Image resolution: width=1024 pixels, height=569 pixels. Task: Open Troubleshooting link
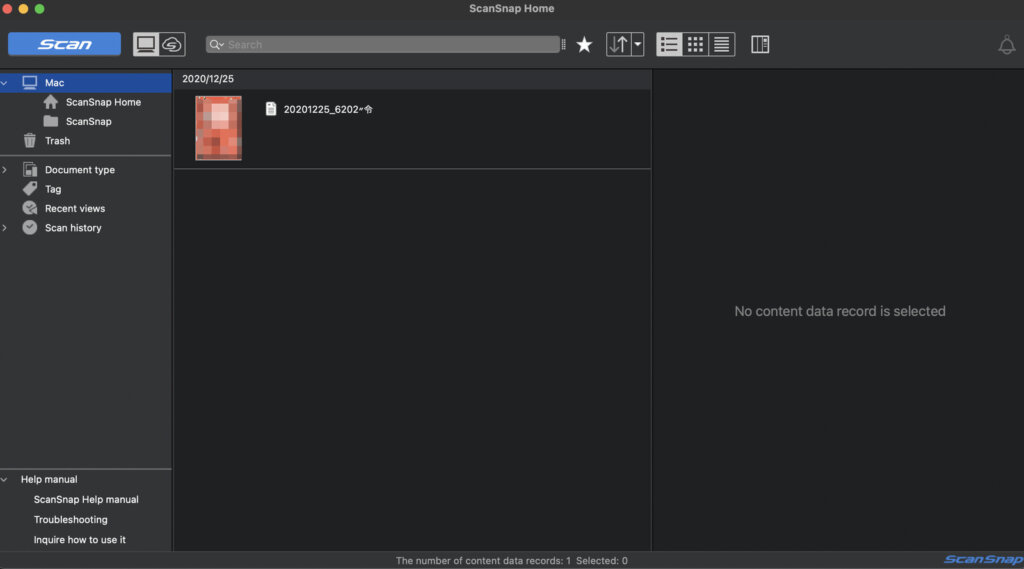[71, 520]
